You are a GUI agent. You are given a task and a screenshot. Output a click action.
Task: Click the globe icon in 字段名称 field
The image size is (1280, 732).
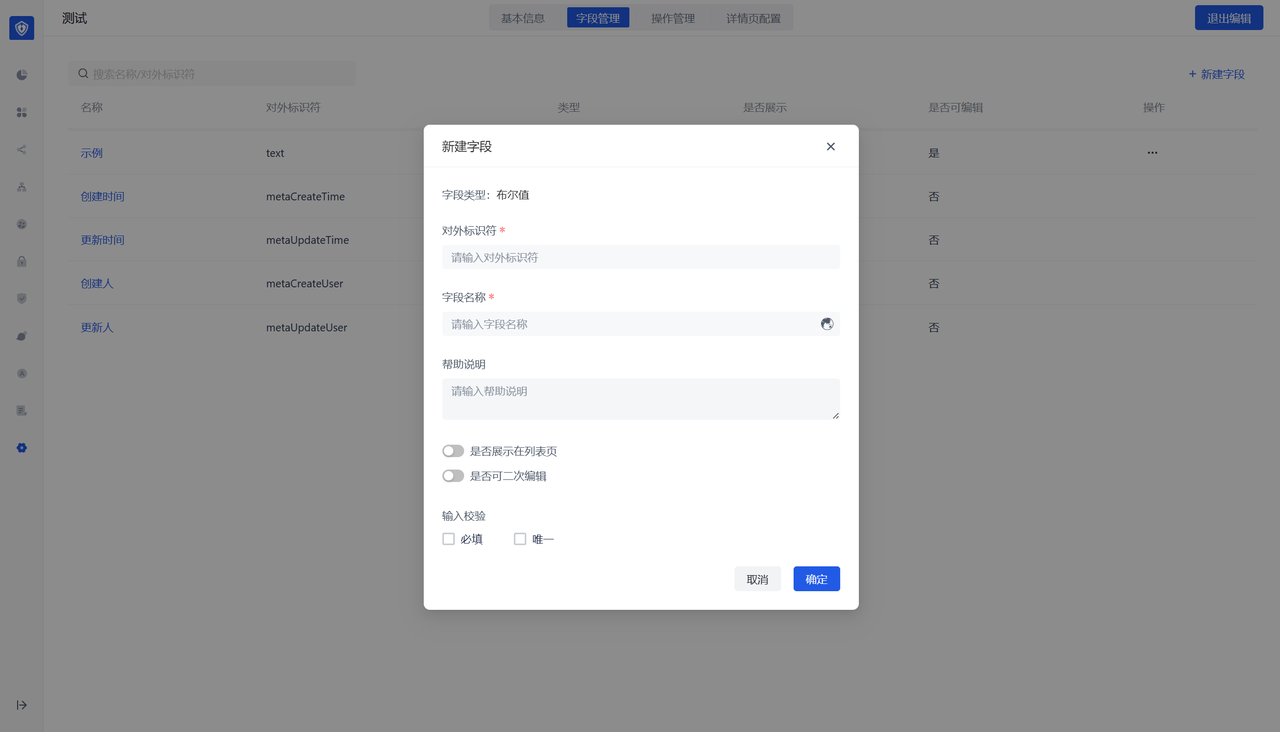[x=827, y=324]
